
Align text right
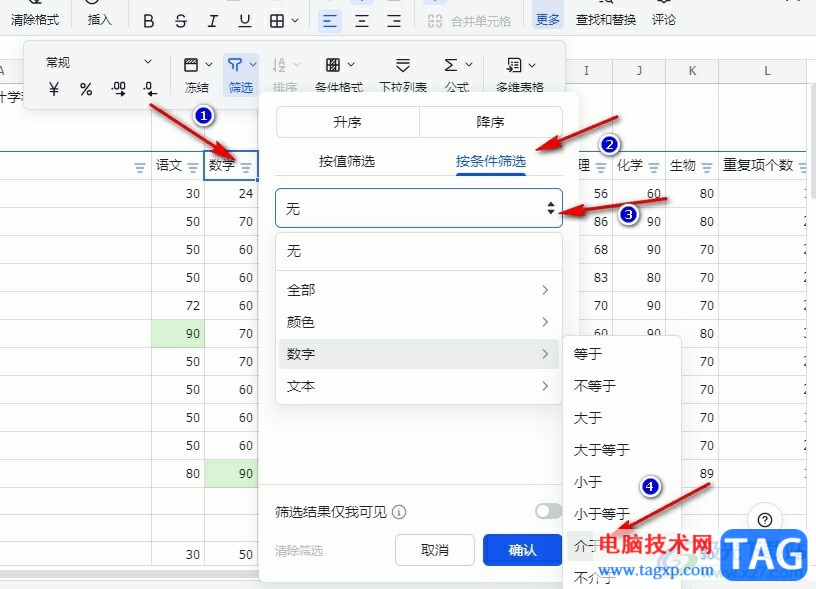tap(394, 21)
